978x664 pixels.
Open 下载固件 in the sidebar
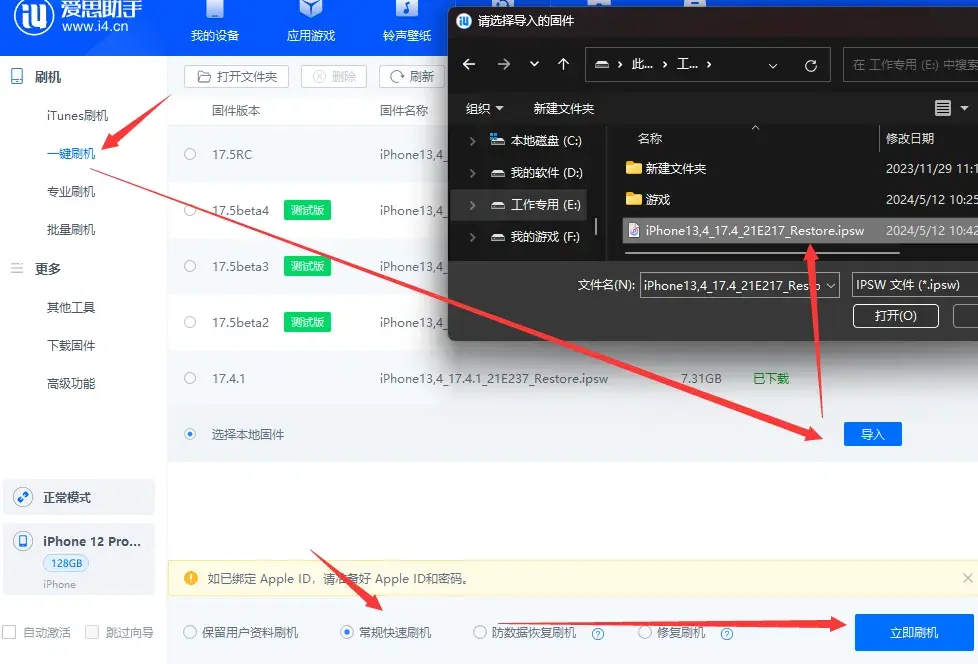point(71,345)
